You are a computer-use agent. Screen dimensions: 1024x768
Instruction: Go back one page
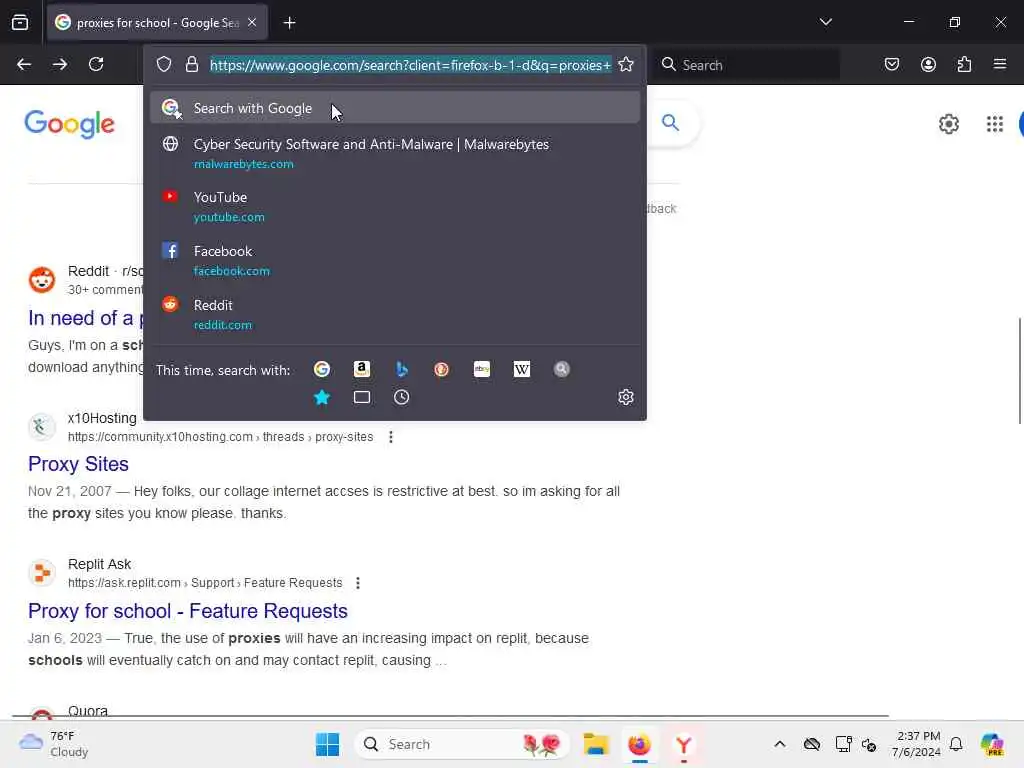24,64
